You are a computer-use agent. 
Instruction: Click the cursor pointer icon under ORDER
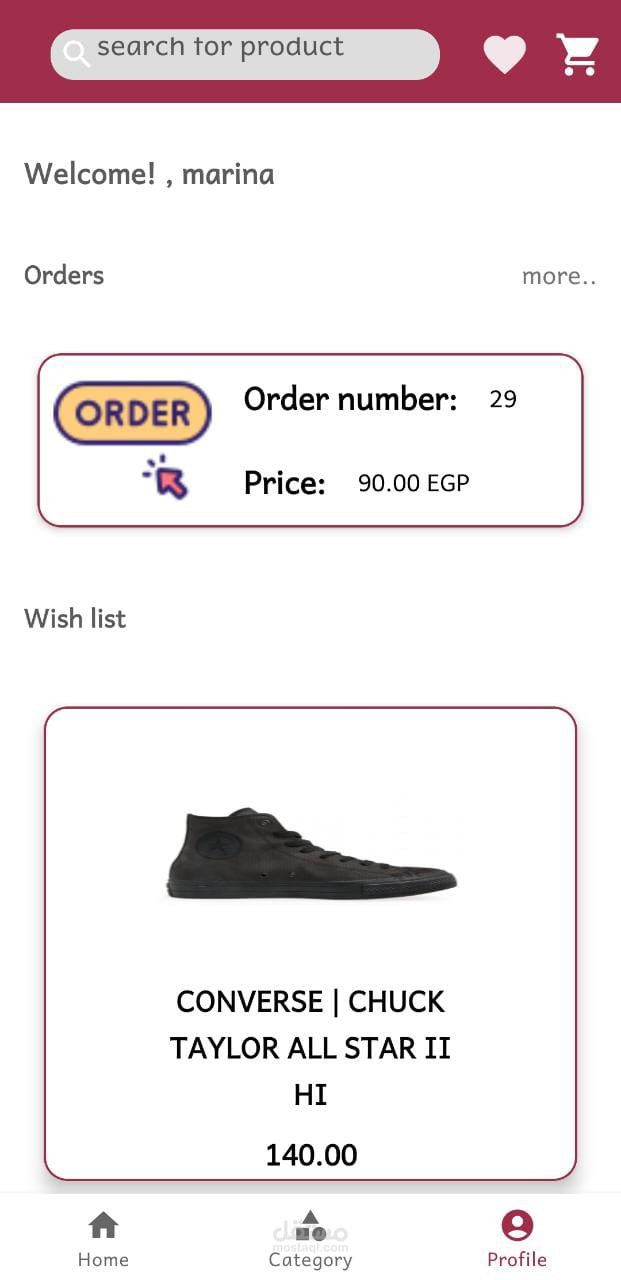click(x=167, y=478)
